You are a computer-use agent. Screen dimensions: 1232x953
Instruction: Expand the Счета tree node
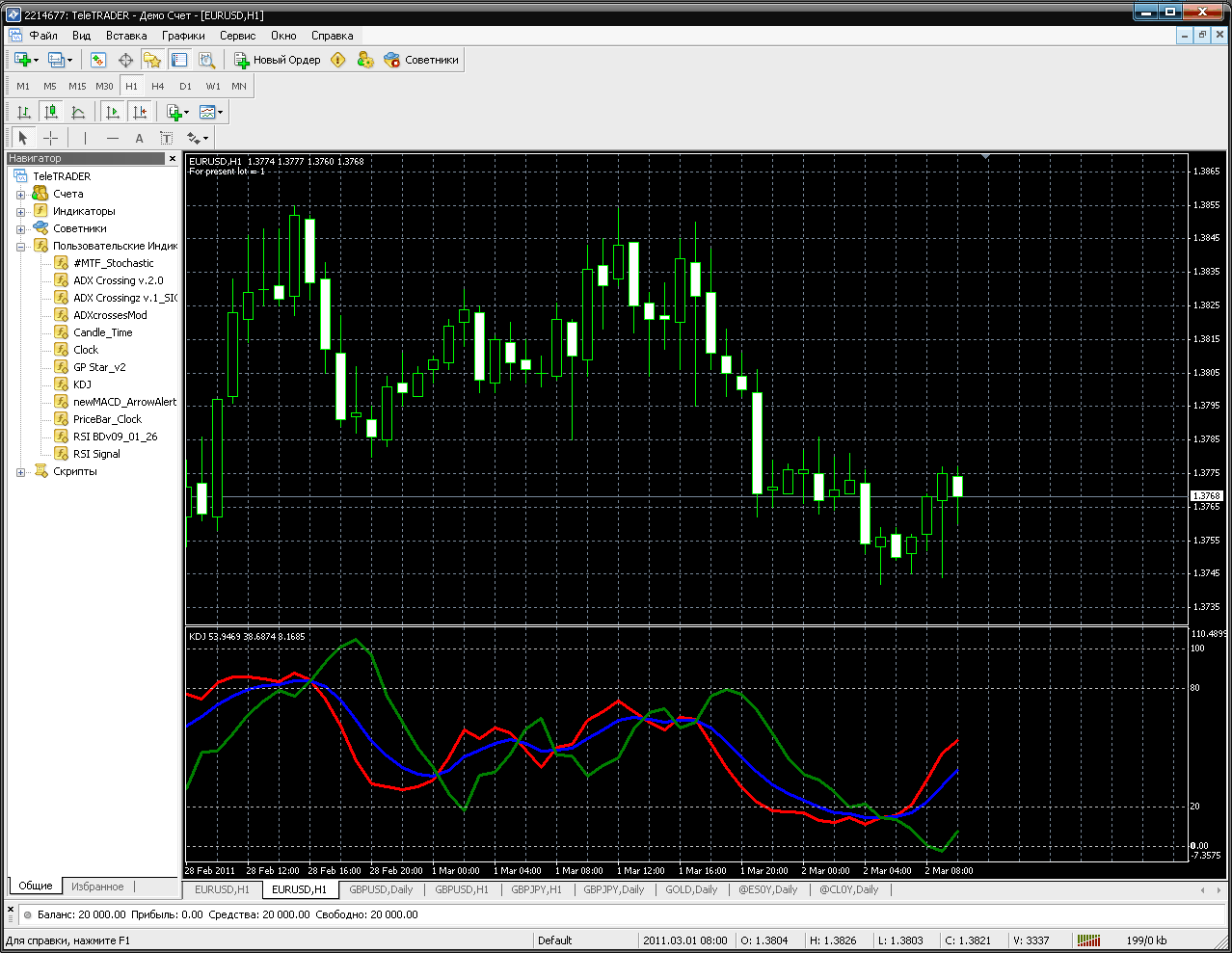[x=20, y=195]
